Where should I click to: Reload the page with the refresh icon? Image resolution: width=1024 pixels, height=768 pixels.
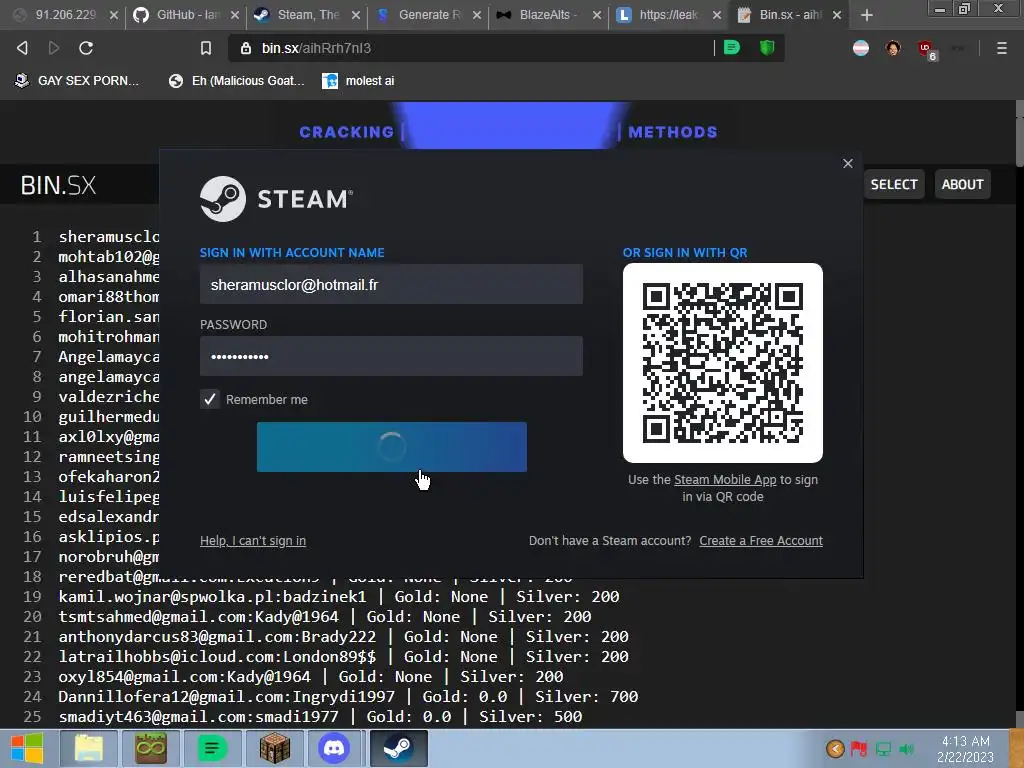coord(86,48)
